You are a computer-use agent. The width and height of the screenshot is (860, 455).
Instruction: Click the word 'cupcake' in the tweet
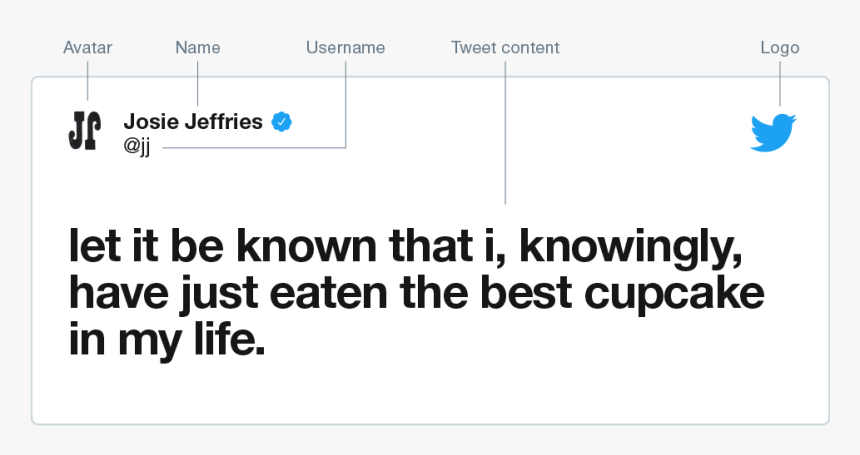pyautogui.click(x=674, y=295)
